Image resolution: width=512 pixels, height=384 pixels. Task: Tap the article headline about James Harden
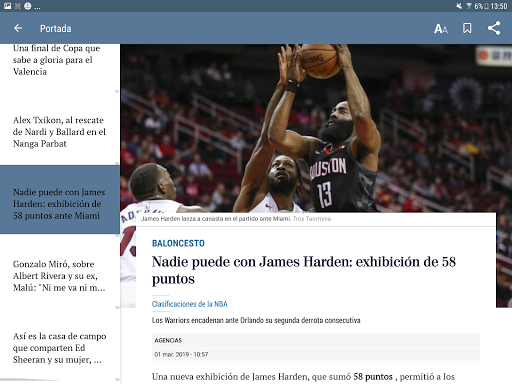click(x=304, y=270)
